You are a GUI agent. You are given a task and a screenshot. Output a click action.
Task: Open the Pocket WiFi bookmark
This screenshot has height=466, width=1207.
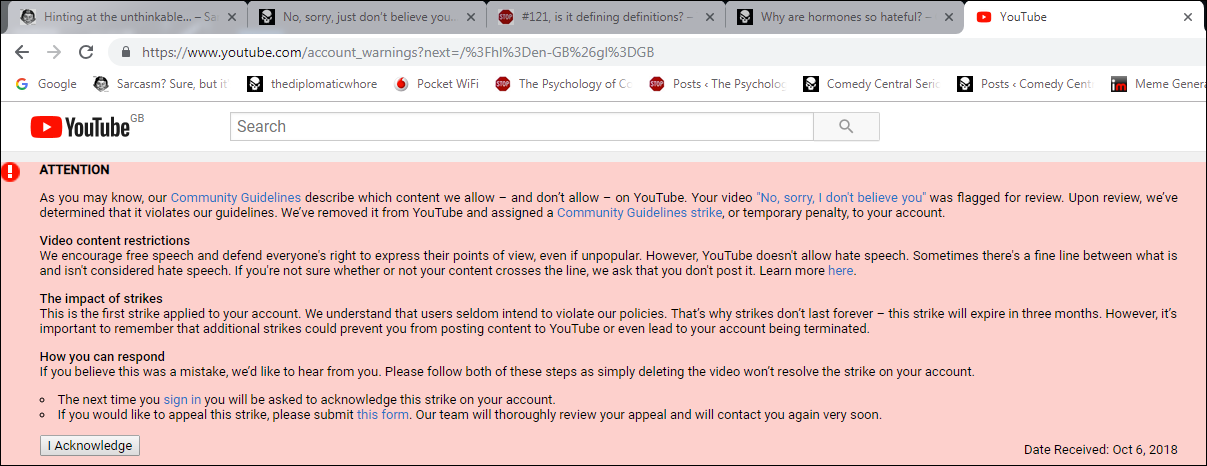(437, 84)
